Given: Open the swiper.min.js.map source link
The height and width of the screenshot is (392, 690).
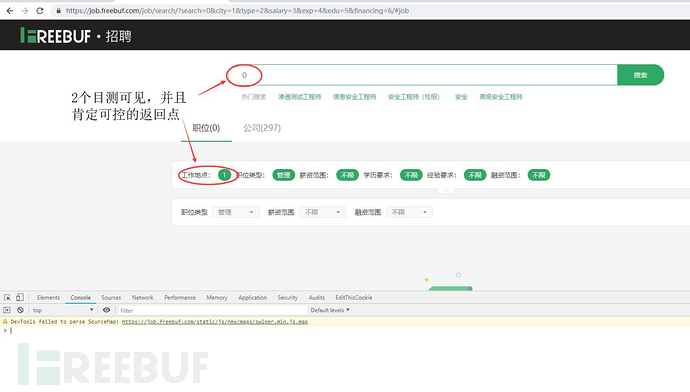Looking at the screenshot, I should point(215,322).
